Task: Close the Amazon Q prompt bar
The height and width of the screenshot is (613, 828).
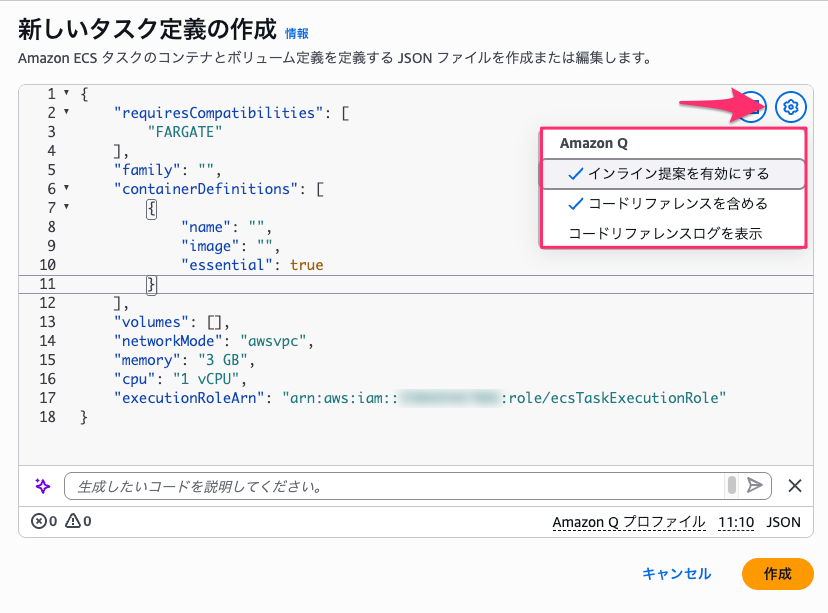Action: (795, 485)
